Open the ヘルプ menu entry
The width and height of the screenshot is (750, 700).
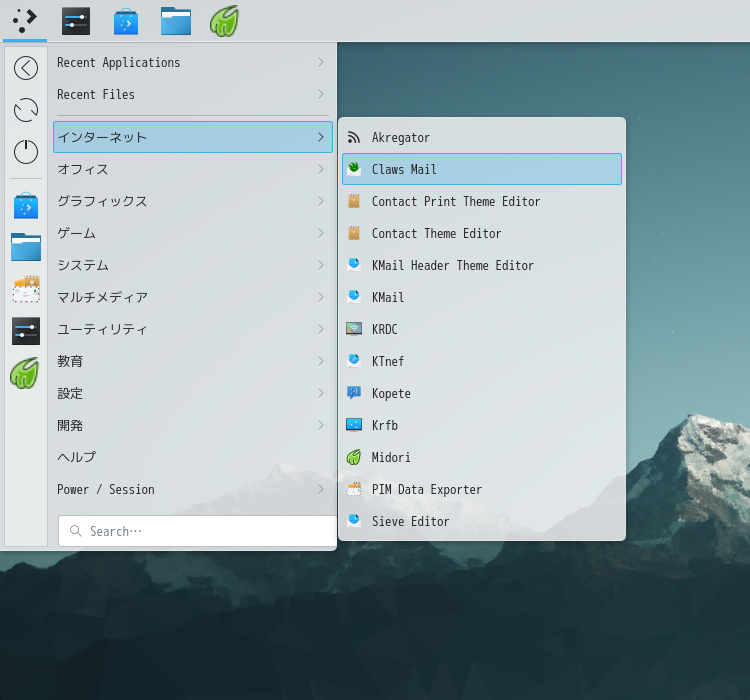tap(193, 457)
